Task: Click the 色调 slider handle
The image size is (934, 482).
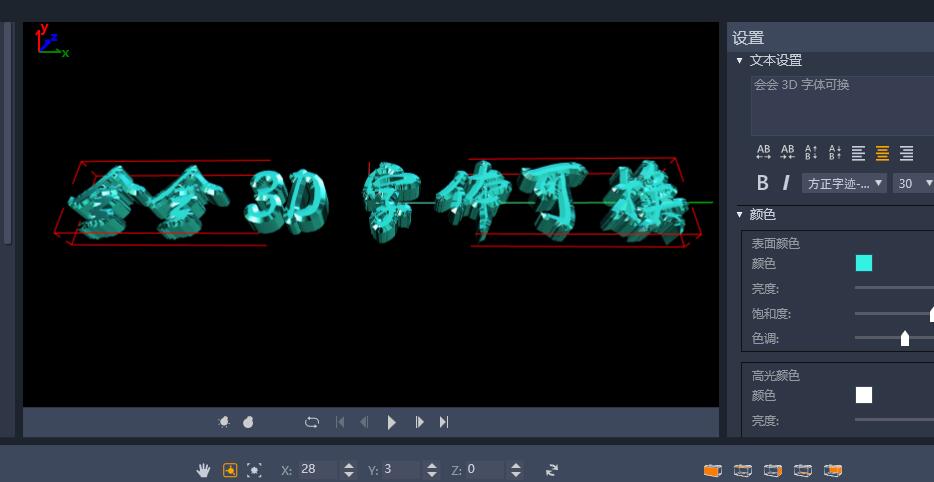Action: tap(905, 338)
